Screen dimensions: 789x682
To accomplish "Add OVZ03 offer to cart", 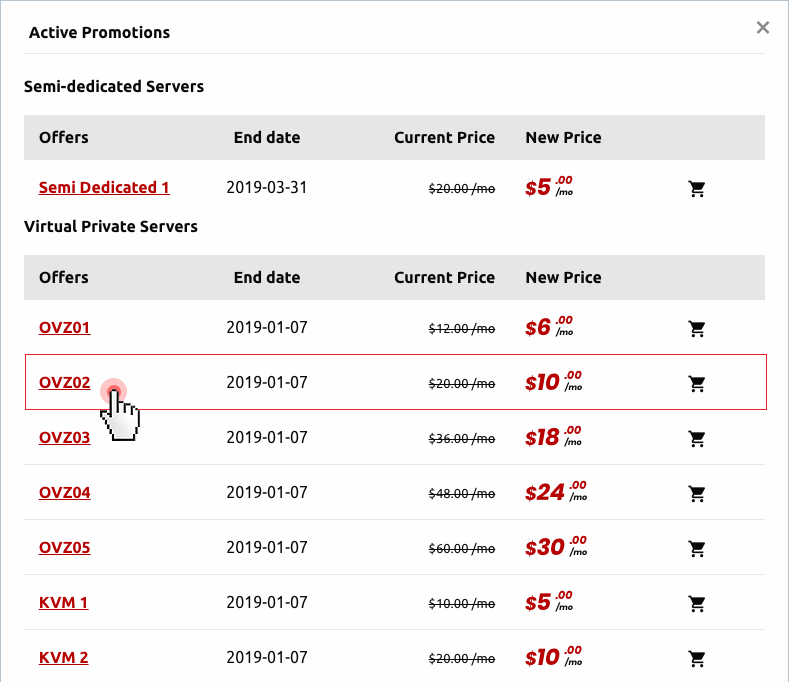I will click(697, 438).
